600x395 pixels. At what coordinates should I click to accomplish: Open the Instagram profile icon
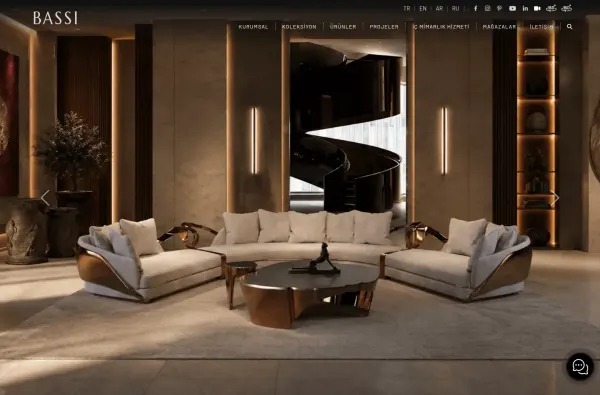pyautogui.click(x=488, y=8)
